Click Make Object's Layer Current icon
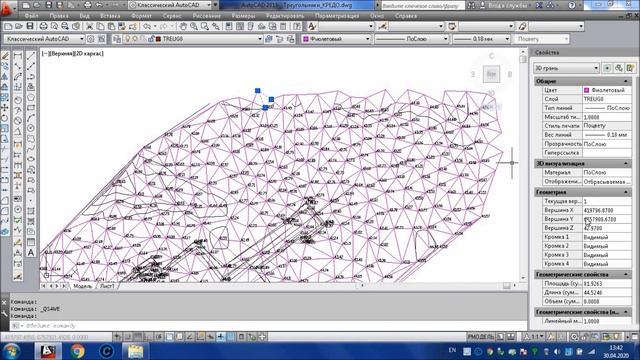This screenshot has width=640, height=360. click(x=269, y=39)
